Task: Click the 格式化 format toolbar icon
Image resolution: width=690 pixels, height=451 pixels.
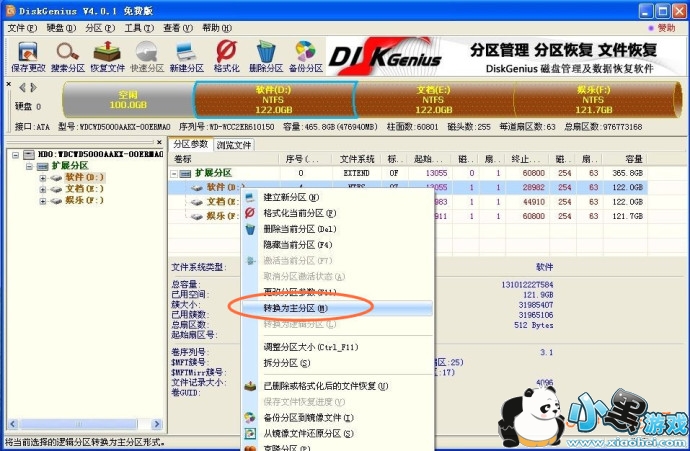Action: 227,57
